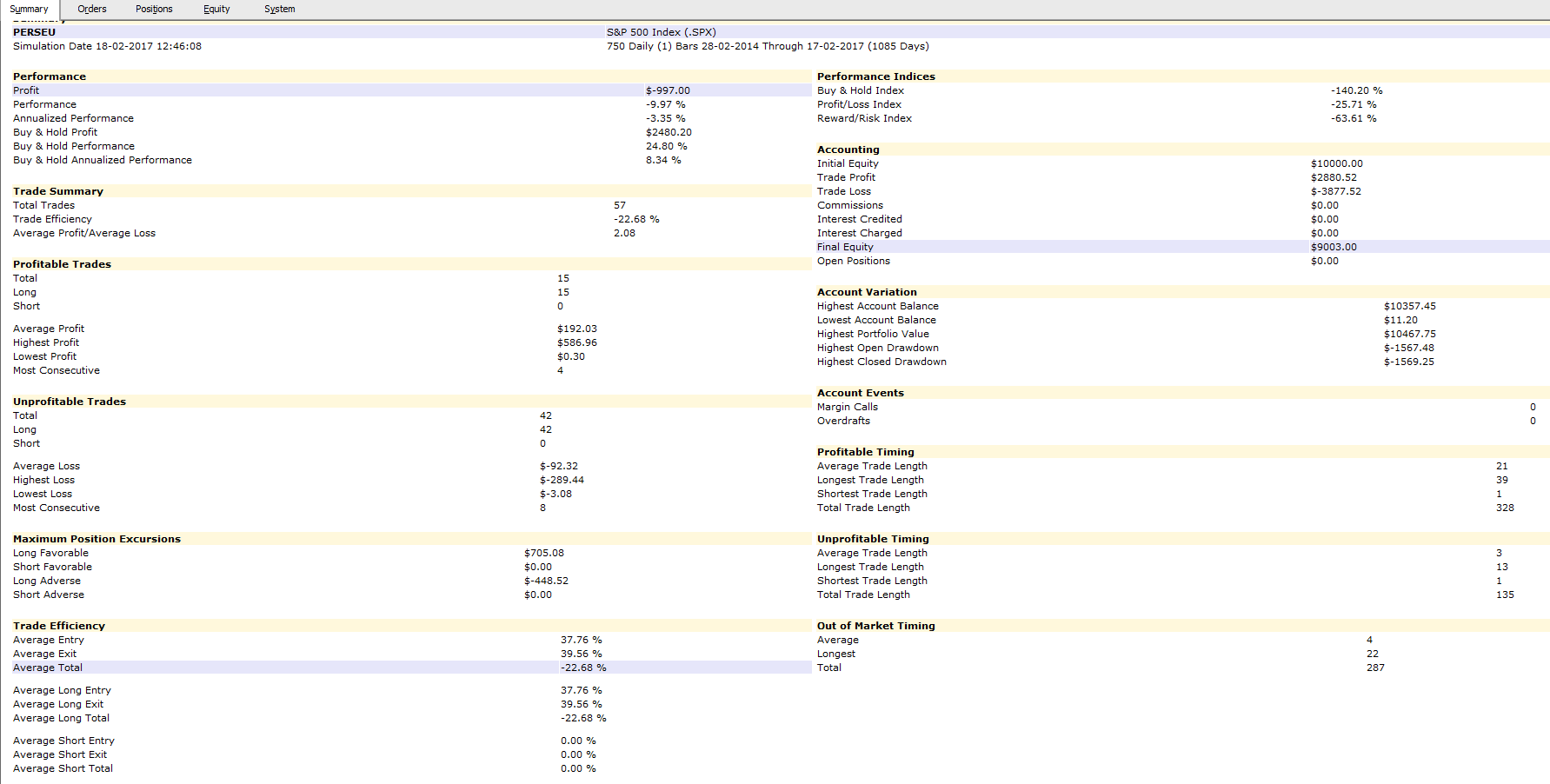The width and height of the screenshot is (1550, 784).
Task: Switch to the Orders tab
Action: [91, 9]
